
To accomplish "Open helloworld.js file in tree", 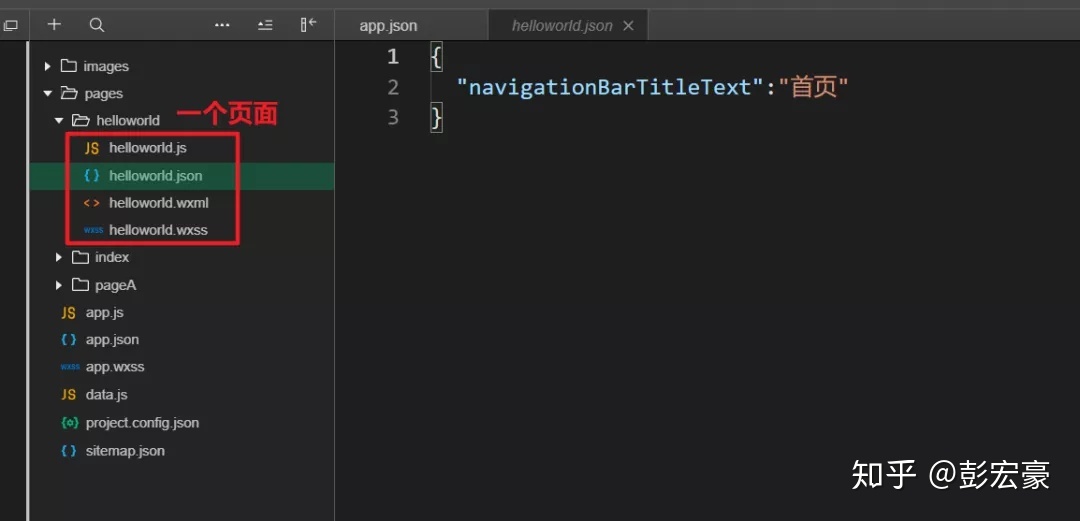I will coord(147,148).
